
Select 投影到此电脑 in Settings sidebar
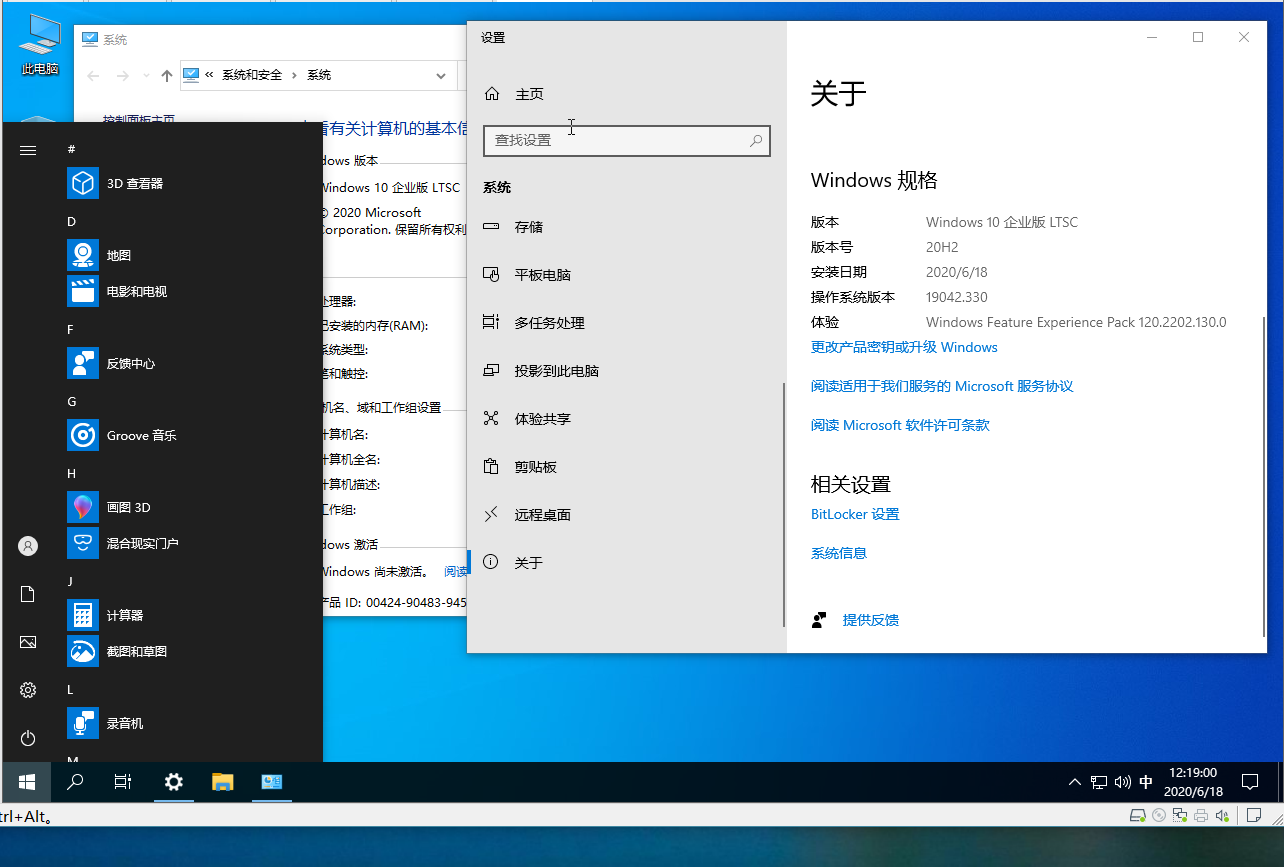(x=627, y=371)
